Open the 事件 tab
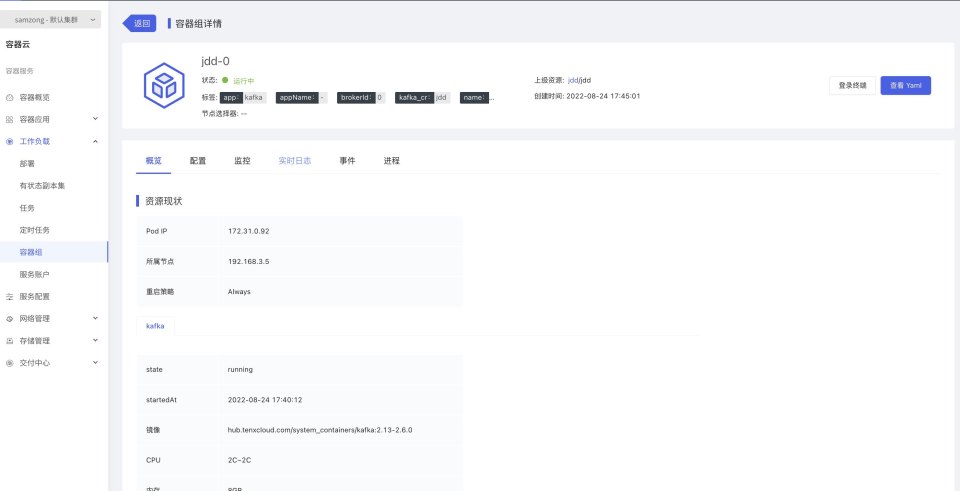960x491 pixels. (347, 160)
